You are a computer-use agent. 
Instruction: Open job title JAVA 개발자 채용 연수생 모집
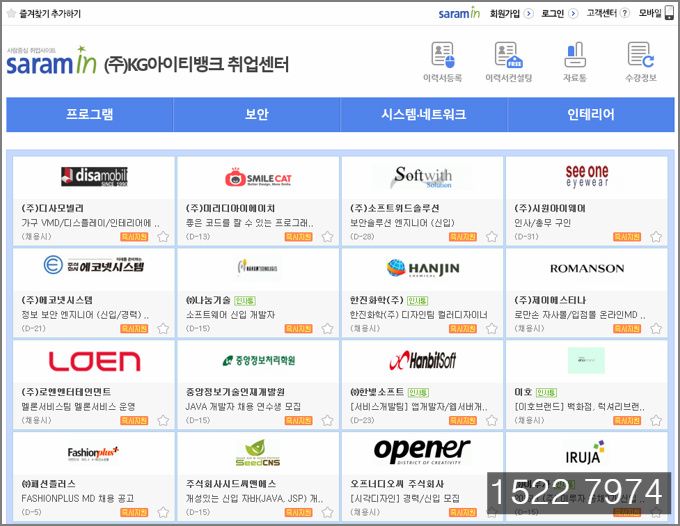[x=243, y=407]
